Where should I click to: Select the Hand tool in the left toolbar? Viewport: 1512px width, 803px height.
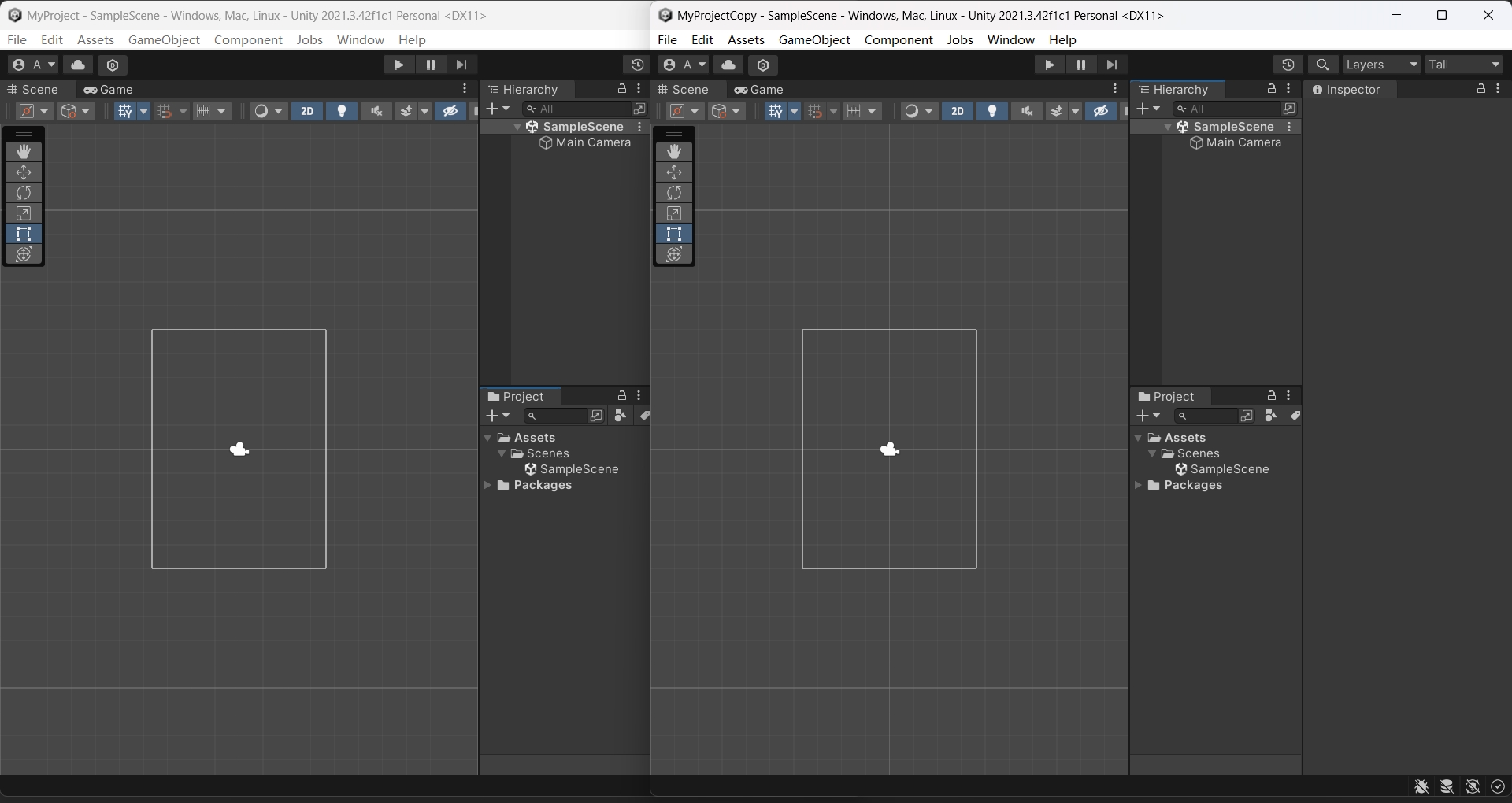point(24,151)
